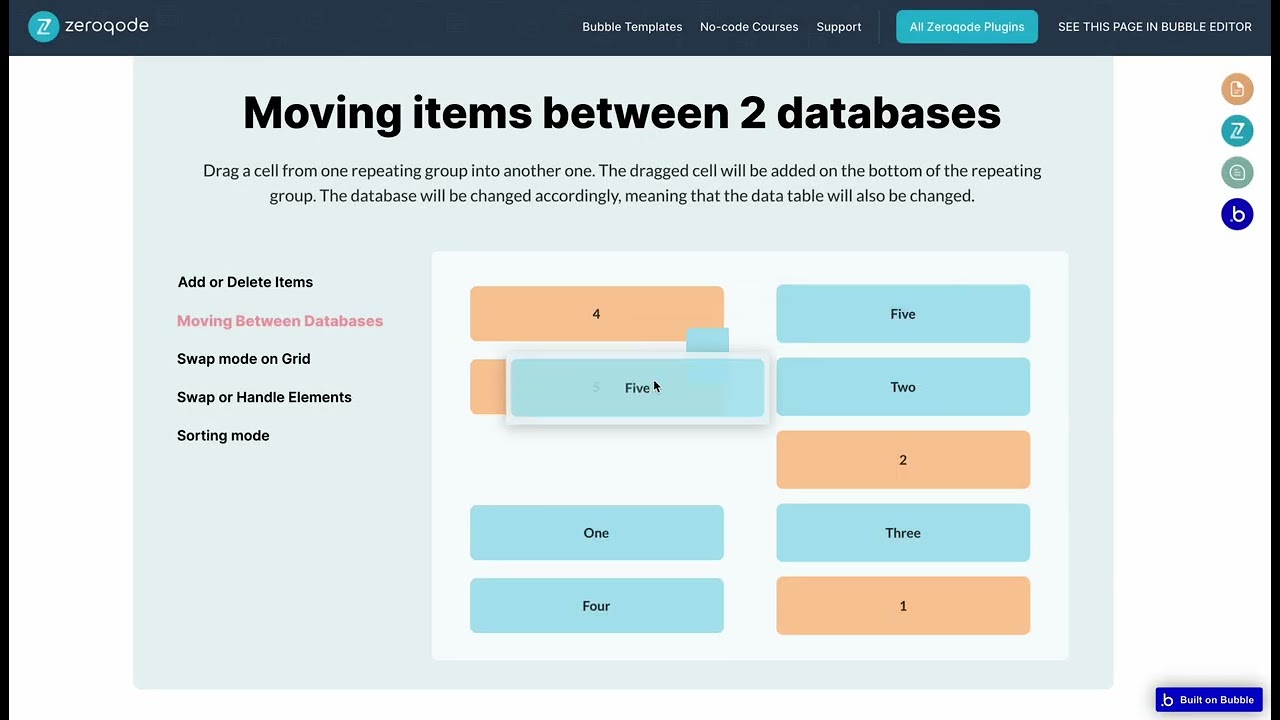Select Moving Between Databases demo
Viewport: 1280px width, 720px height.
(280, 321)
